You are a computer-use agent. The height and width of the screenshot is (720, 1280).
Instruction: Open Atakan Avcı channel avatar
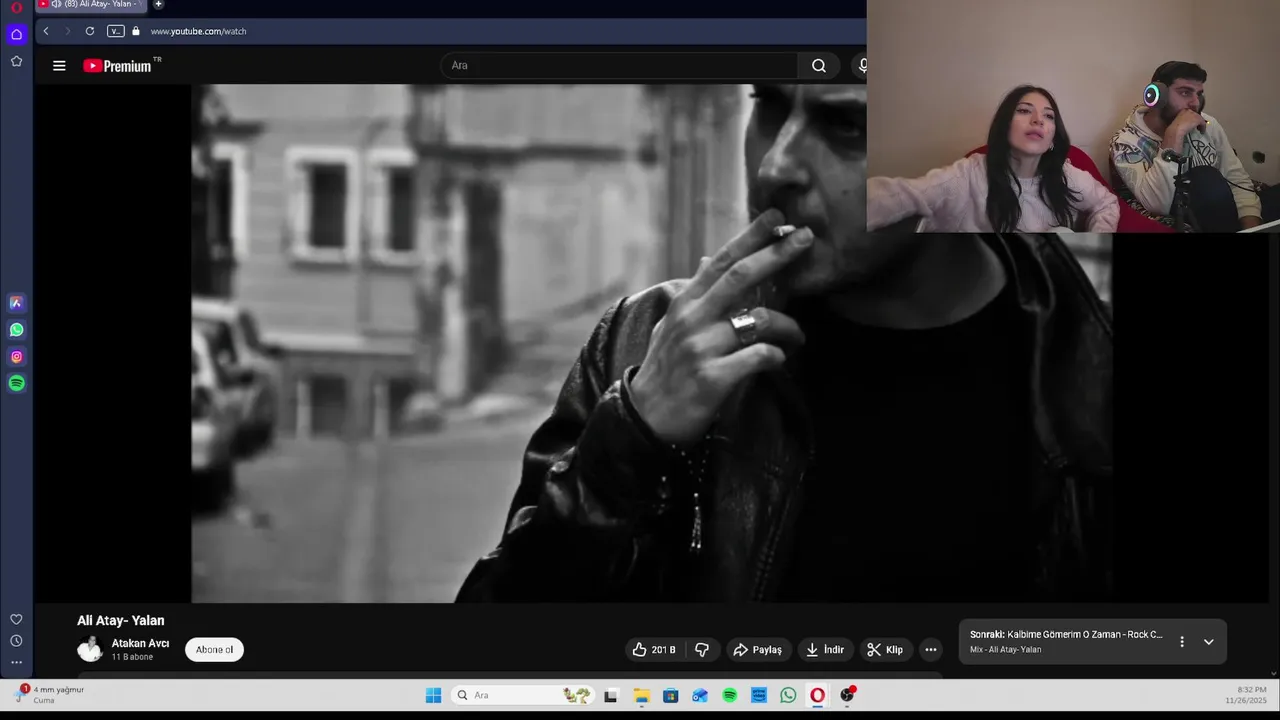point(90,649)
